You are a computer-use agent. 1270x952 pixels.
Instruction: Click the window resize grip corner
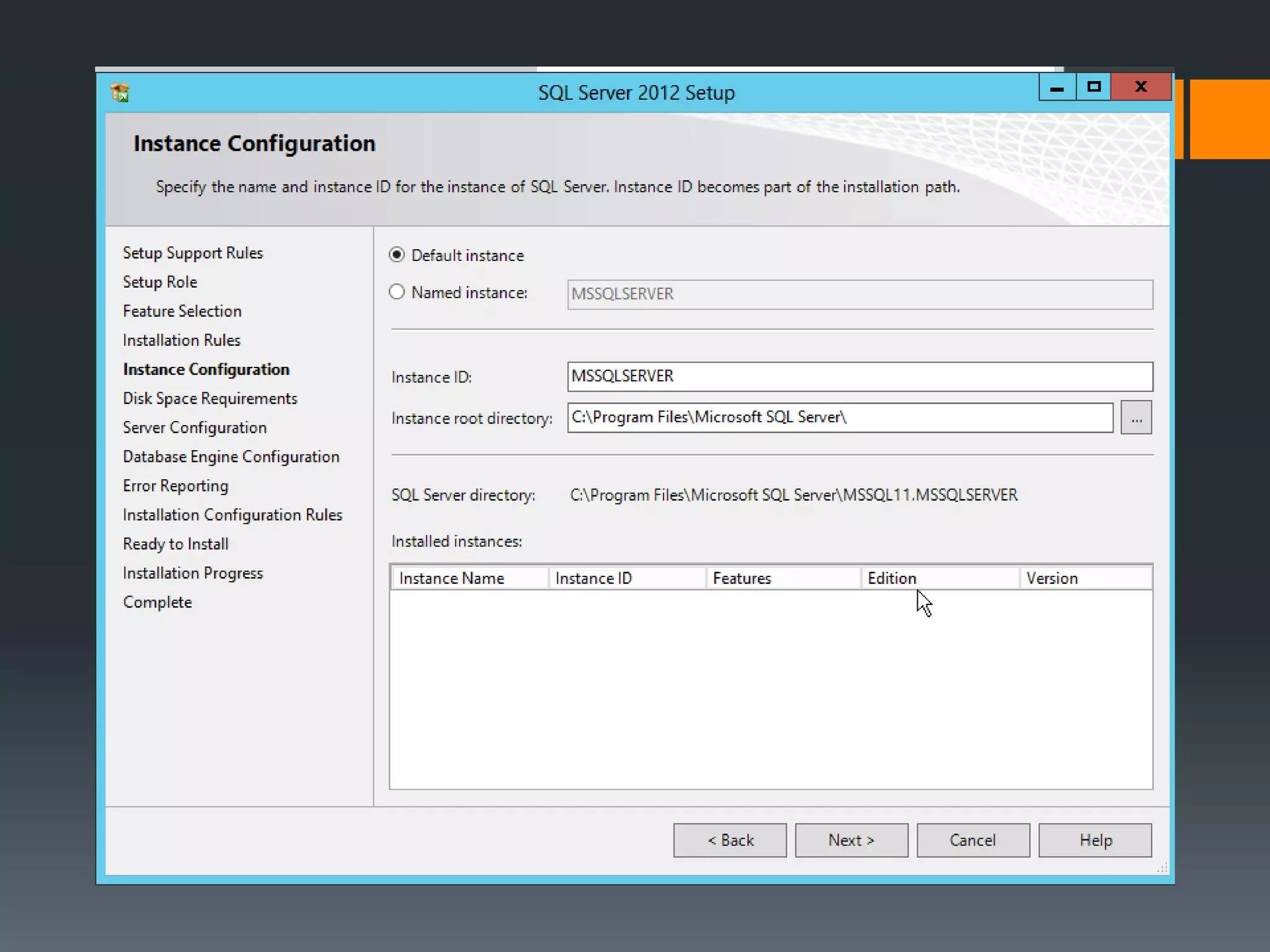(1163, 868)
